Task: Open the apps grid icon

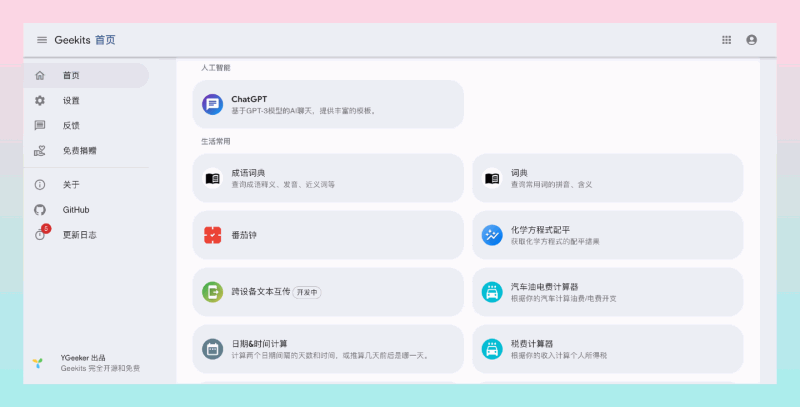Action: click(x=727, y=40)
